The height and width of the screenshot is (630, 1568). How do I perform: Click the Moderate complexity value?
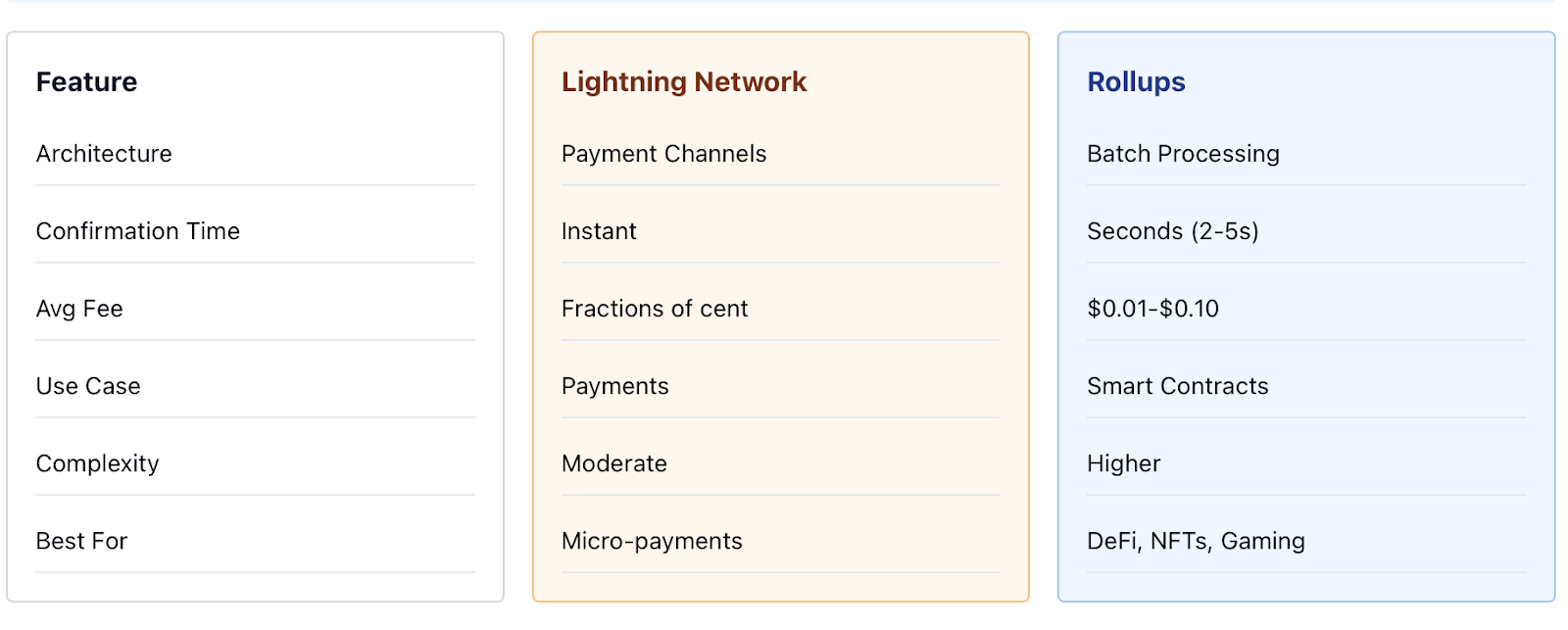(x=613, y=463)
